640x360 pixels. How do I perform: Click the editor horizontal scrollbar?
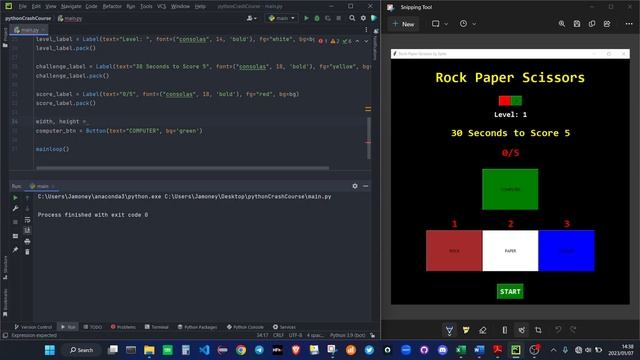click(182, 168)
